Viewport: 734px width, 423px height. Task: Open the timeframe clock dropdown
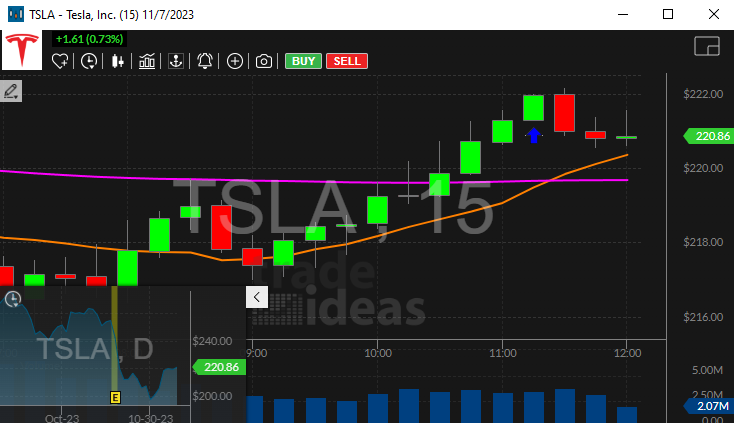89,61
